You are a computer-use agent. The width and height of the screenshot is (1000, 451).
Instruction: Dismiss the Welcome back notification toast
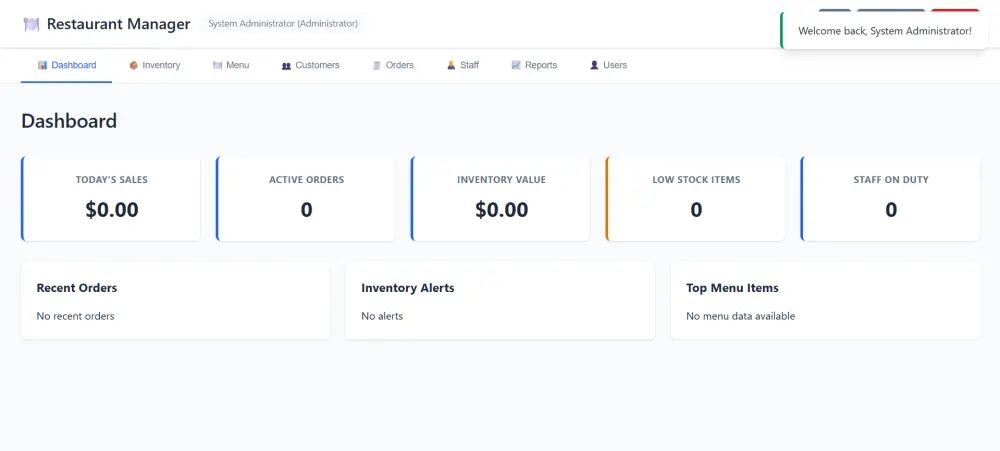884,31
